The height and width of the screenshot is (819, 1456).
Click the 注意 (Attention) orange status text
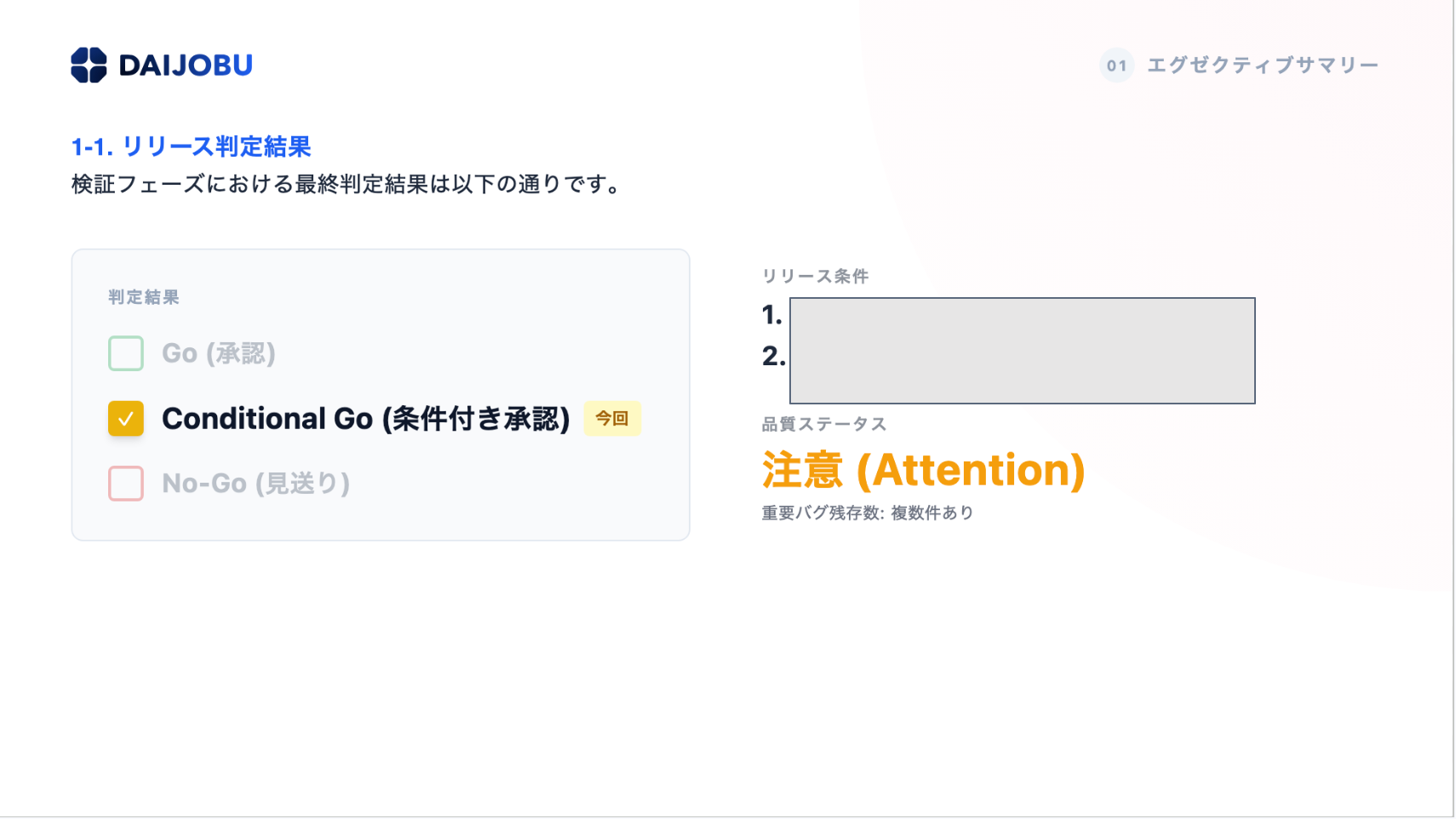[923, 470]
